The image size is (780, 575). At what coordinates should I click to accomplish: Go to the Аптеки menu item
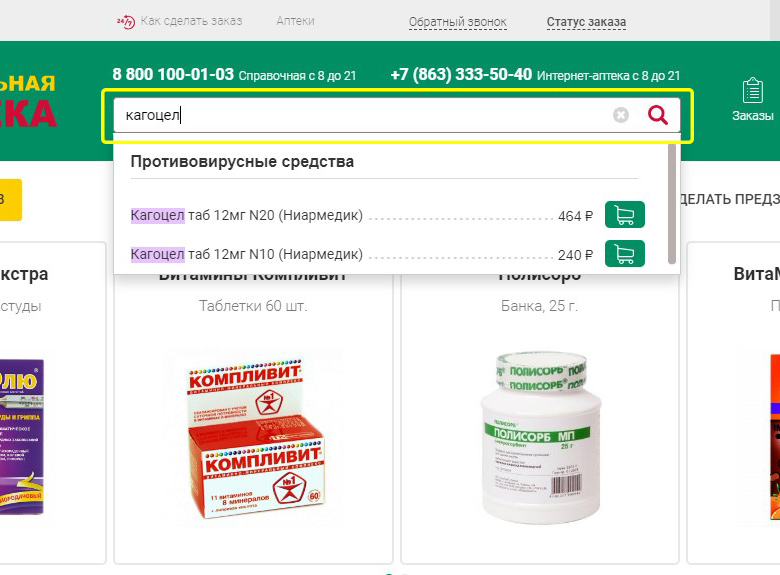[295, 21]
